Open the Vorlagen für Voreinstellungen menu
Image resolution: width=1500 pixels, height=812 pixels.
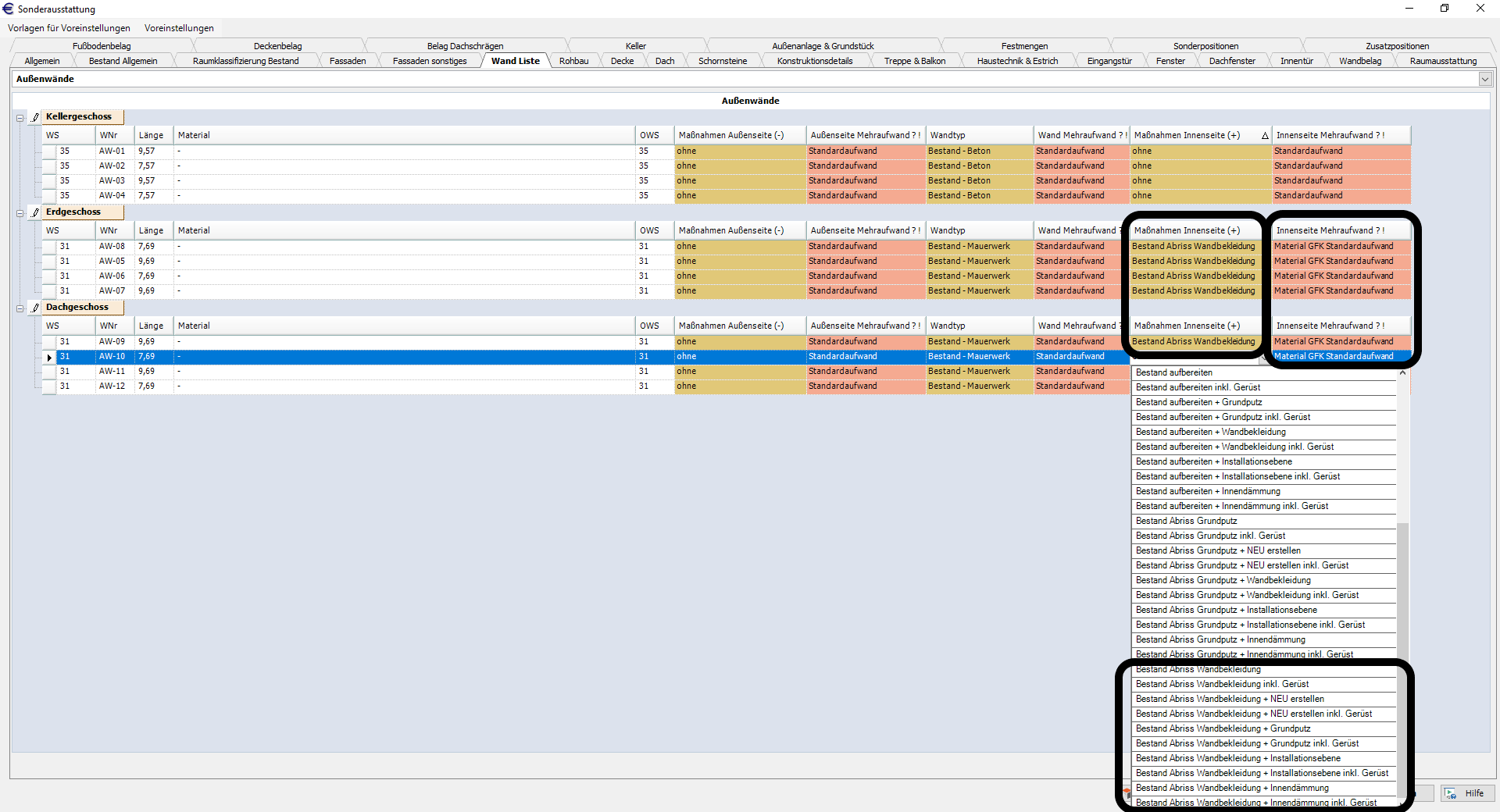point(69,28)
